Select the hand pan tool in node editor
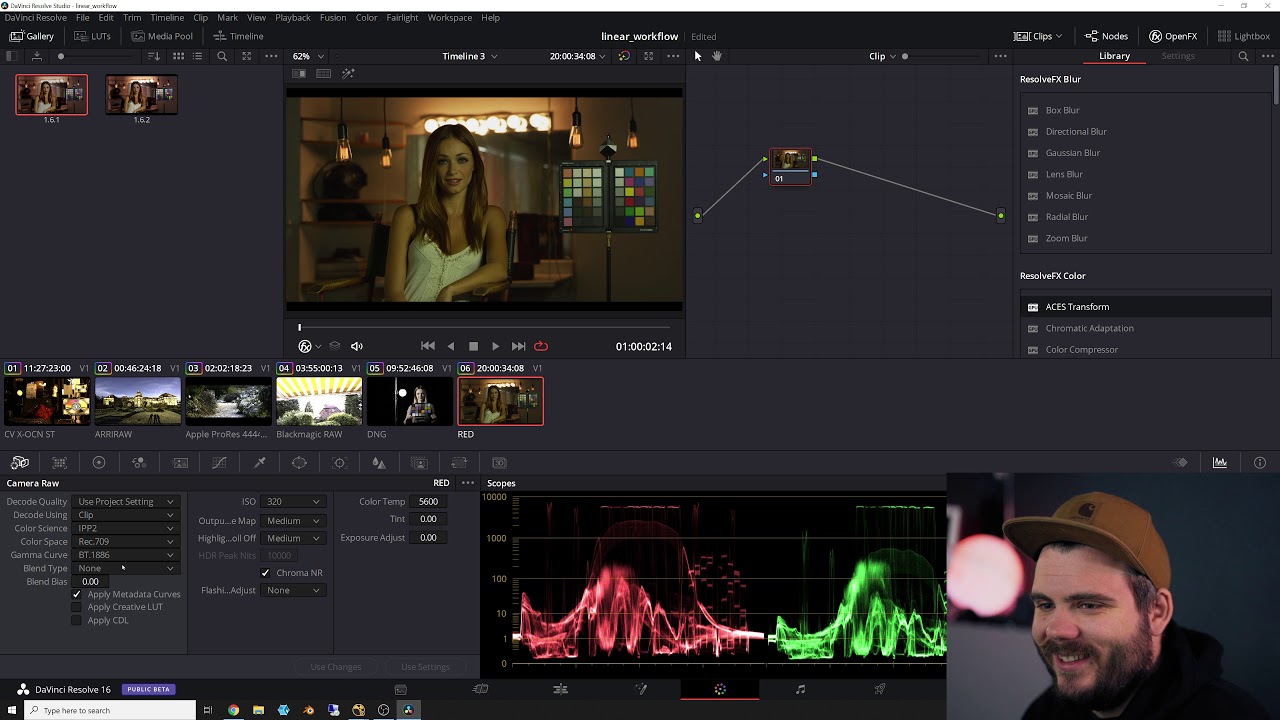Screen dimensions: 1280x720 (x=716, y=56)
